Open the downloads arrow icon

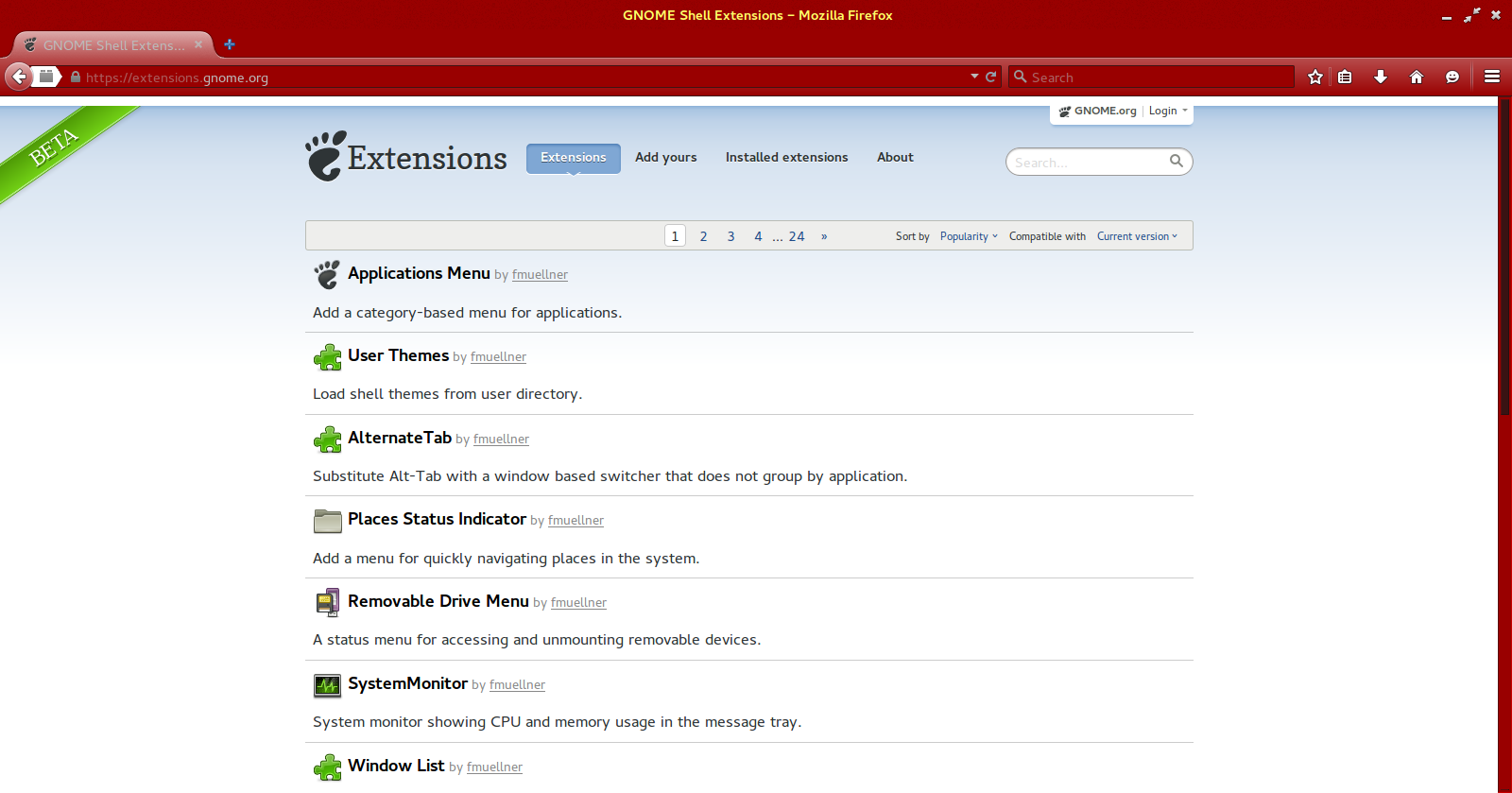pyautogui.click(x=1381, y=77)
